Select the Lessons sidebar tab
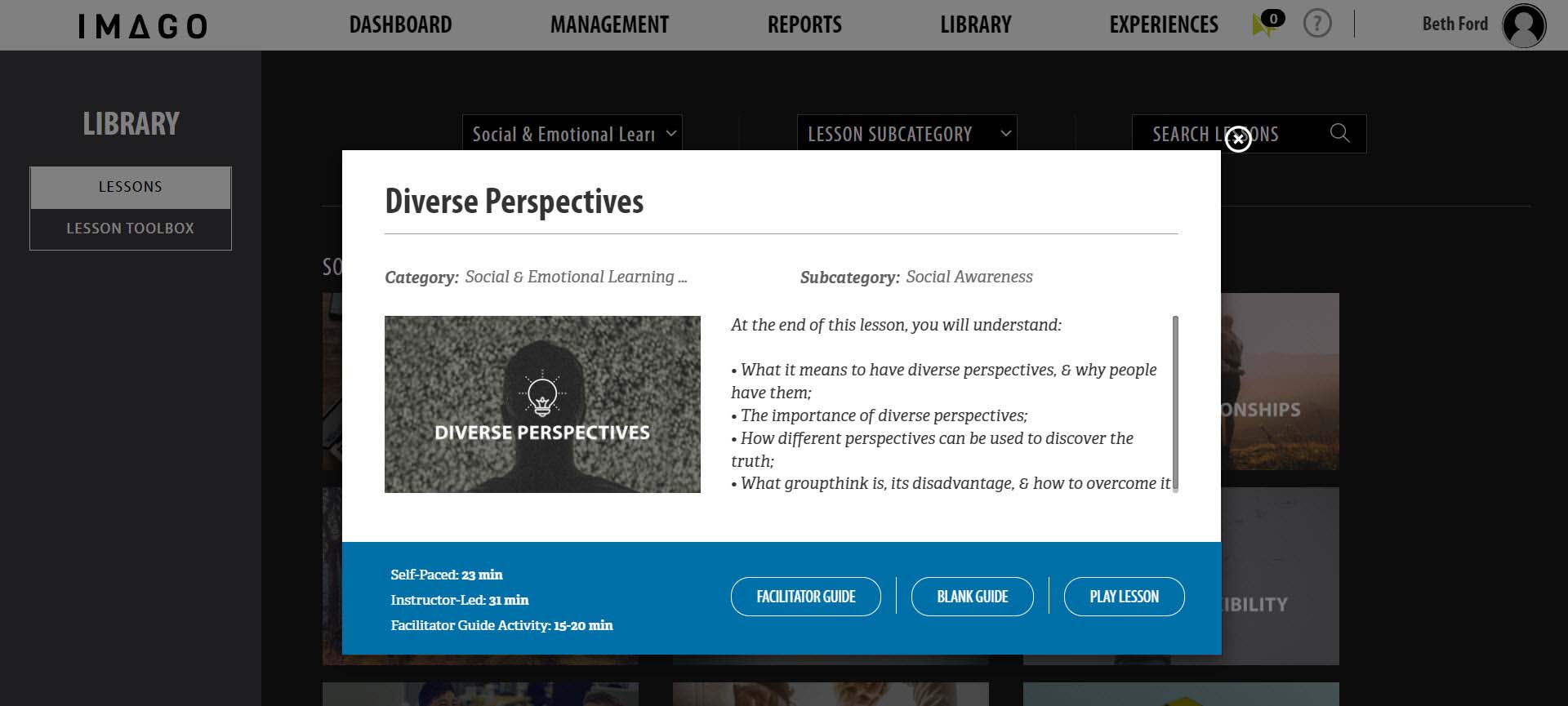 pos(131,188)
